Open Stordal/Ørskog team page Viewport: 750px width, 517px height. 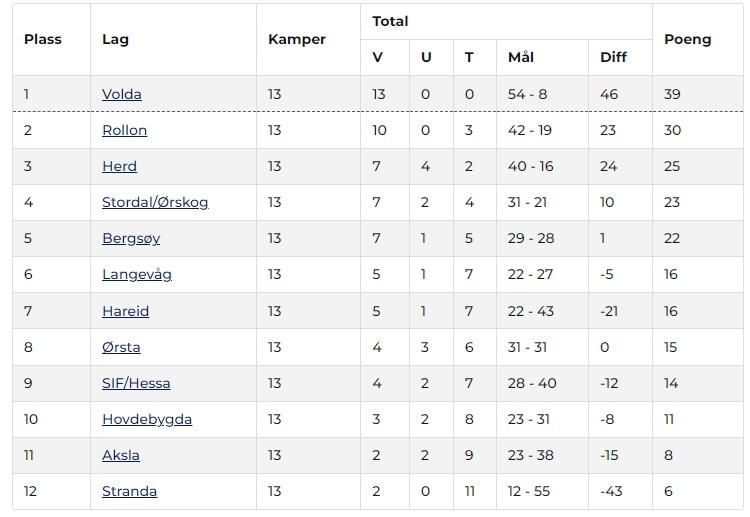point(155,202)
